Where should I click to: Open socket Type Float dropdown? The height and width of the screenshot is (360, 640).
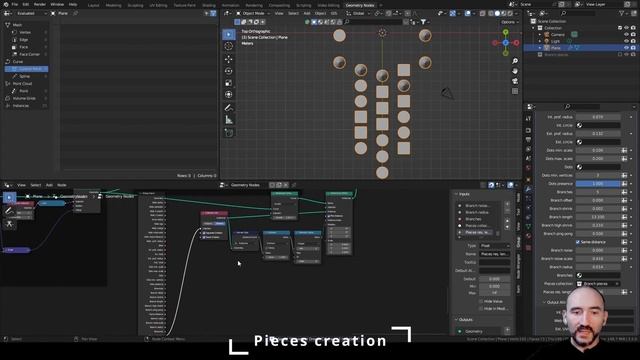494,246
